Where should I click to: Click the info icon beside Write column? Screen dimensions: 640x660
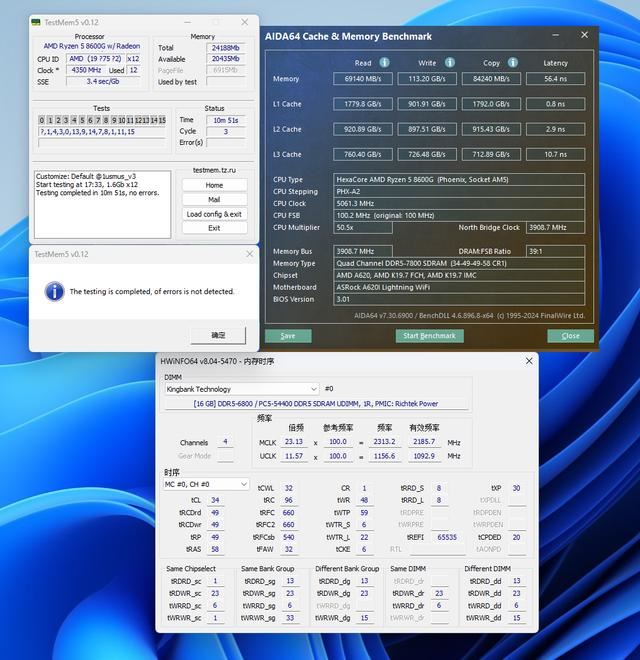pos(450,62)
